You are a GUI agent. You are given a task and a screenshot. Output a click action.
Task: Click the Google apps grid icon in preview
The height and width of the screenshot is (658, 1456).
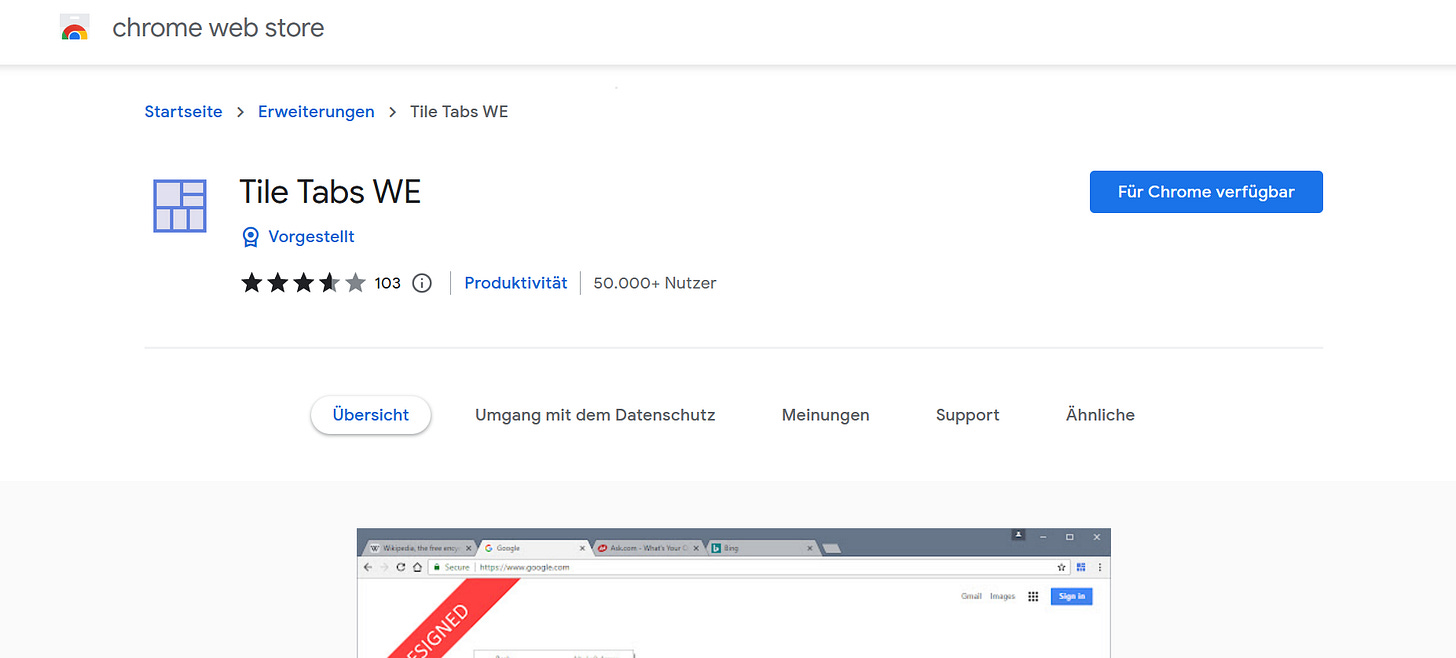[x=1033, y=596]
